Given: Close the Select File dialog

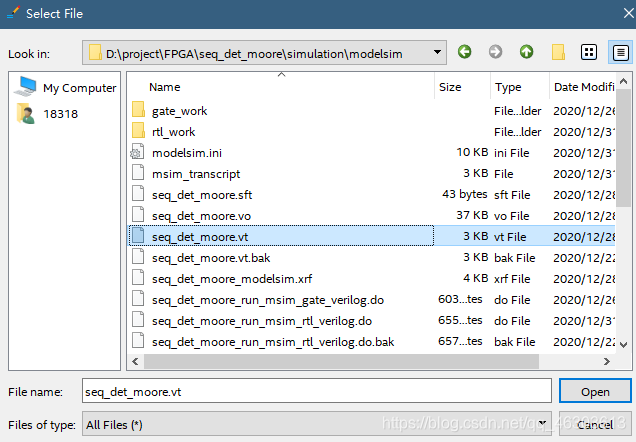Looking at the screenshot, I should tap(628, 13).
